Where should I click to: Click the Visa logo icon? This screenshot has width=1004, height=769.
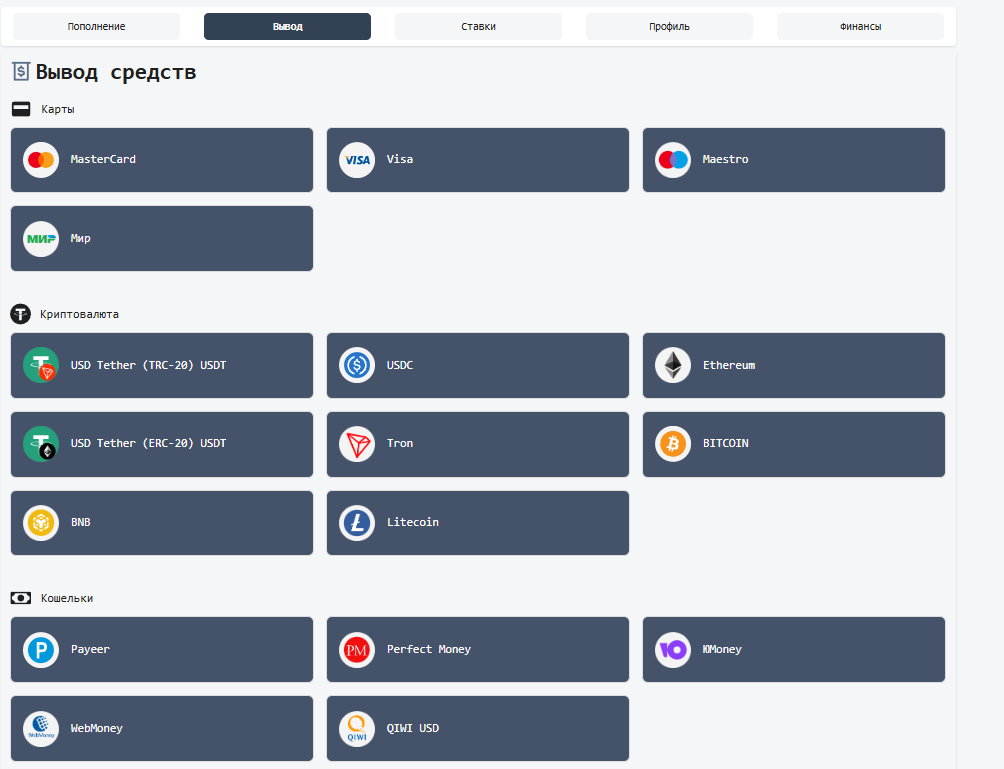point(357,160)
